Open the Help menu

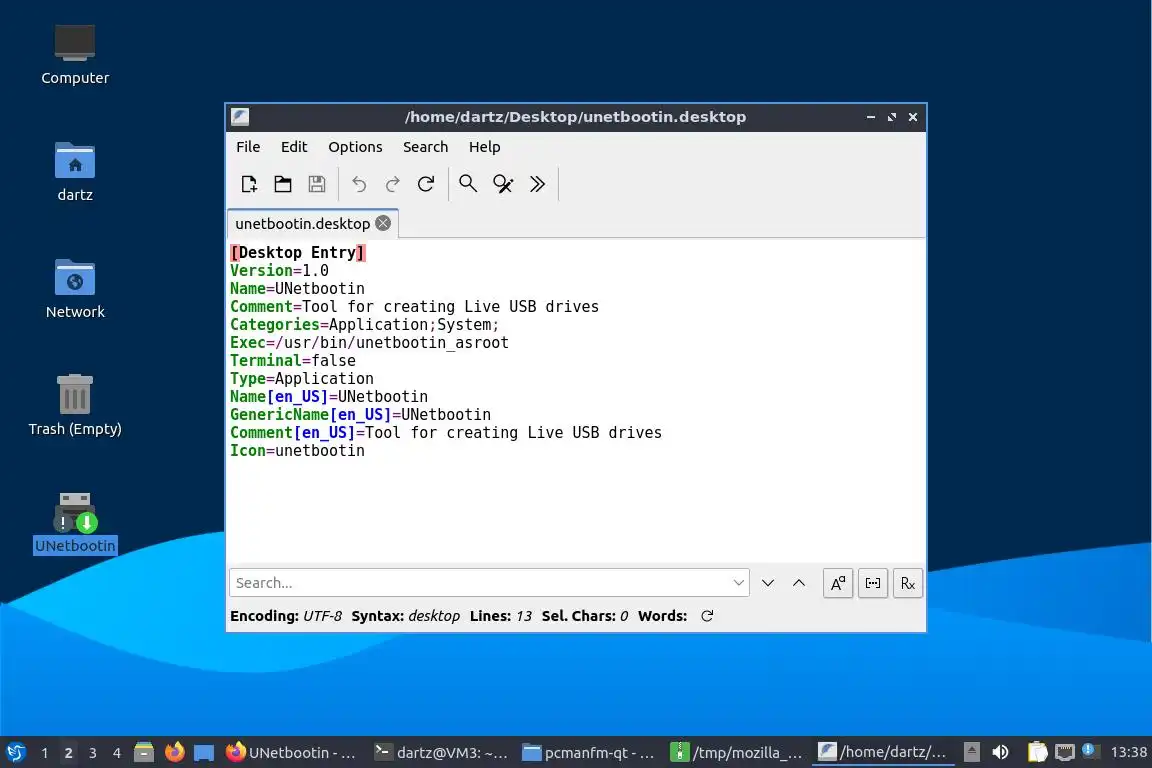(x=484, y=147)
